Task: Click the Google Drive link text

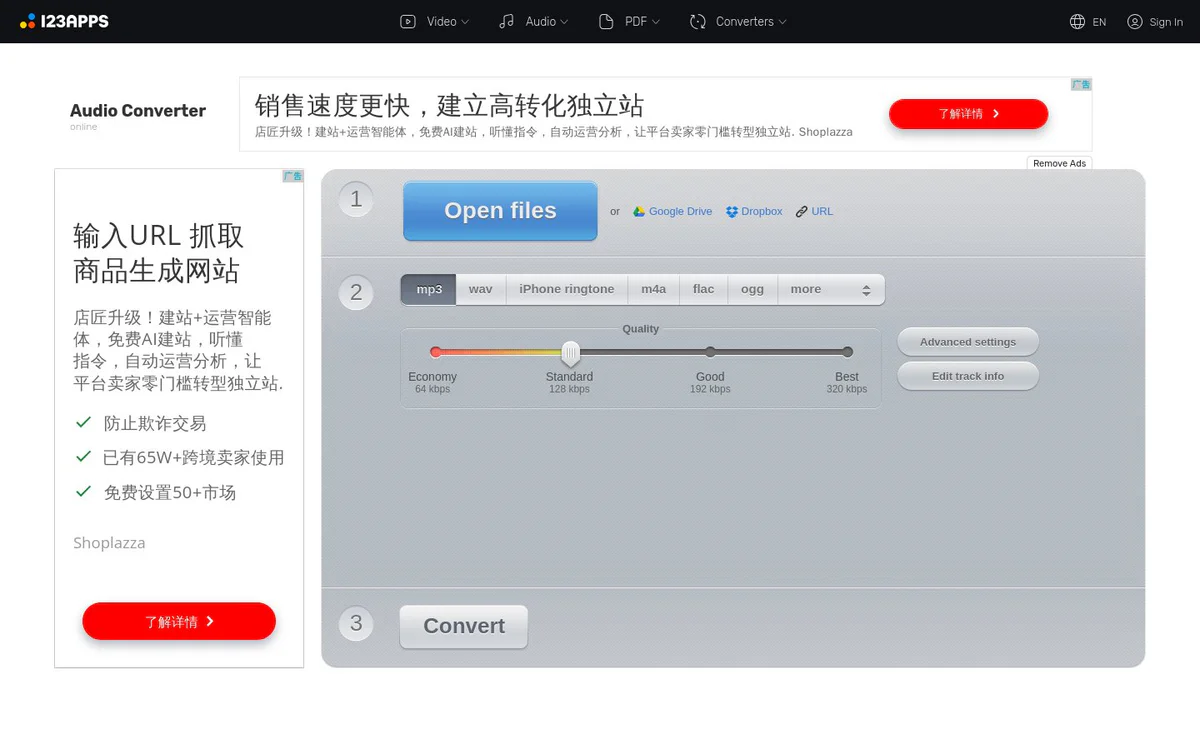Action: tap(680, 211)
